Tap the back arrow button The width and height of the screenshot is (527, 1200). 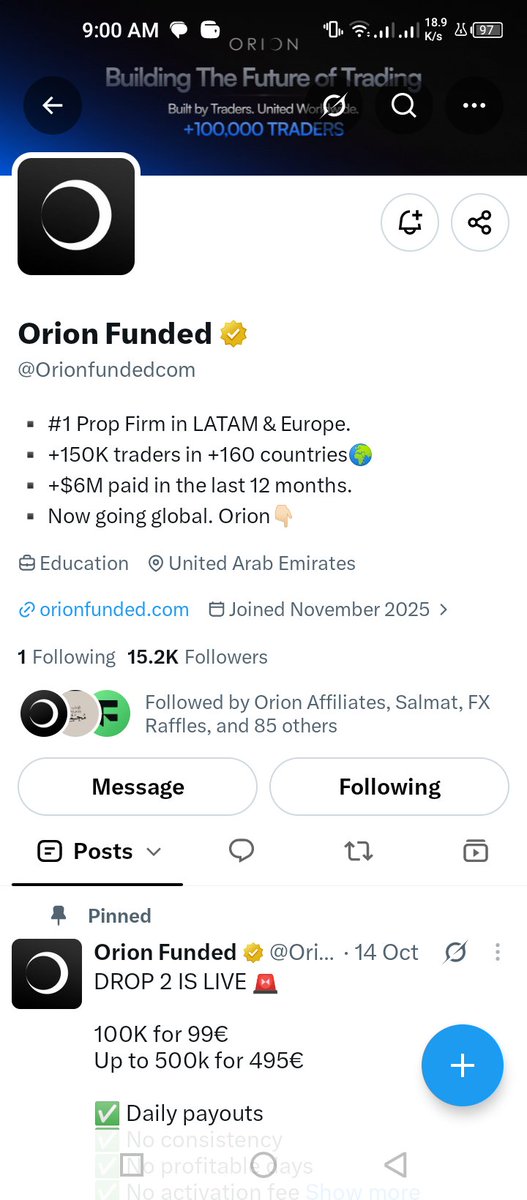52,105
